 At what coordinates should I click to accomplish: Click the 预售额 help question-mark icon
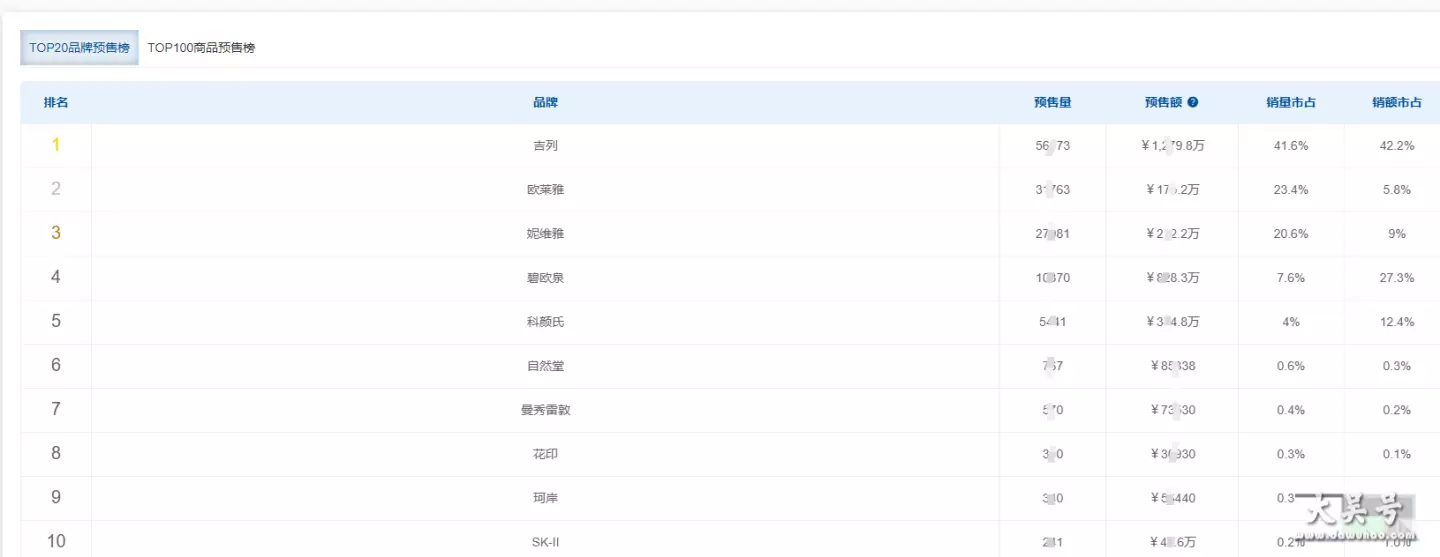(1193, 102)
